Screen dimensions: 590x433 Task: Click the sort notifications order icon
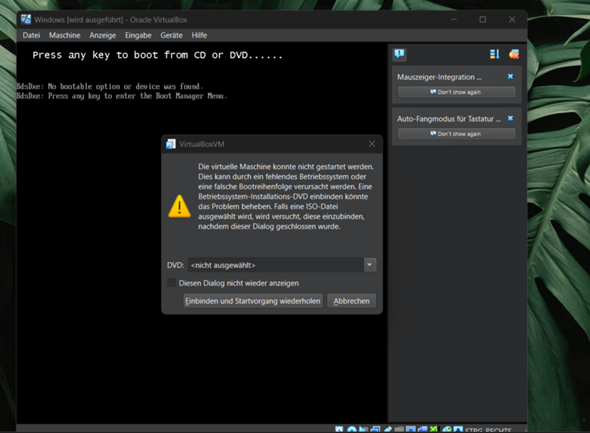coord(495,55)
